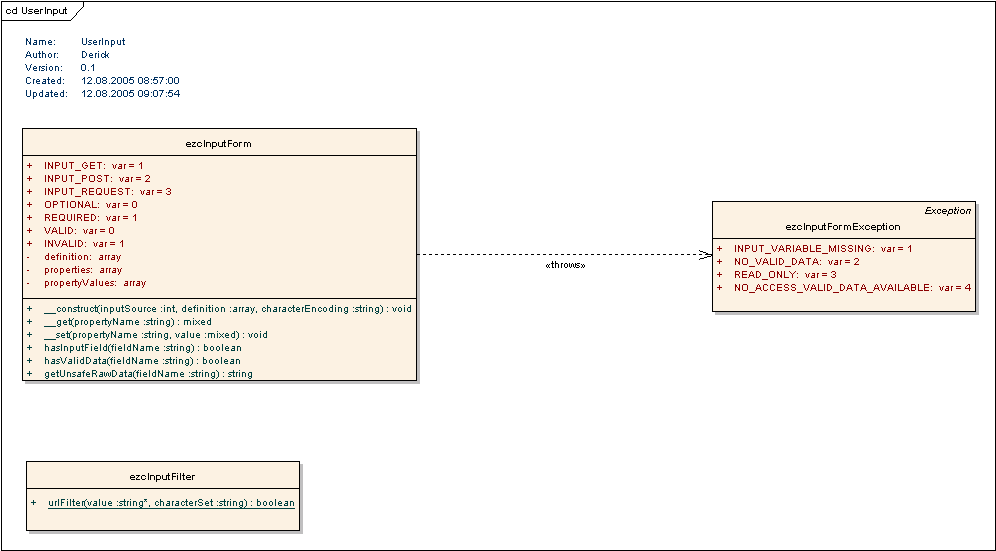
Task: Click the dependency arrowhead at ezcInputFormException
Action: (x=706, y=254)
